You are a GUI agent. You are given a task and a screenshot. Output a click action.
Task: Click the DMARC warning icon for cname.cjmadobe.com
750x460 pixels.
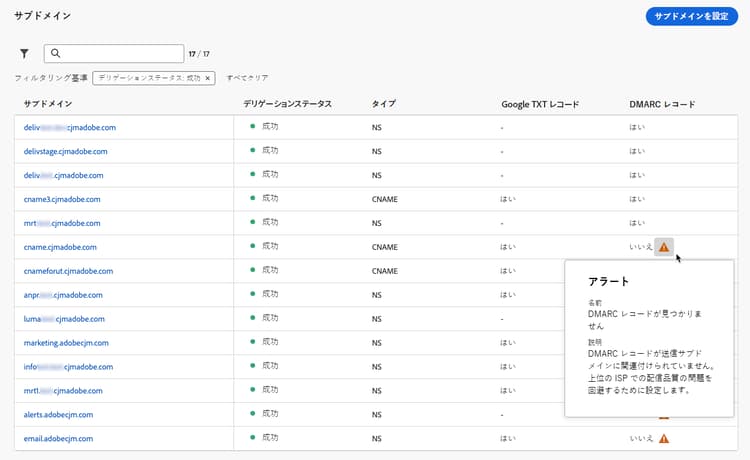point(664,246)
